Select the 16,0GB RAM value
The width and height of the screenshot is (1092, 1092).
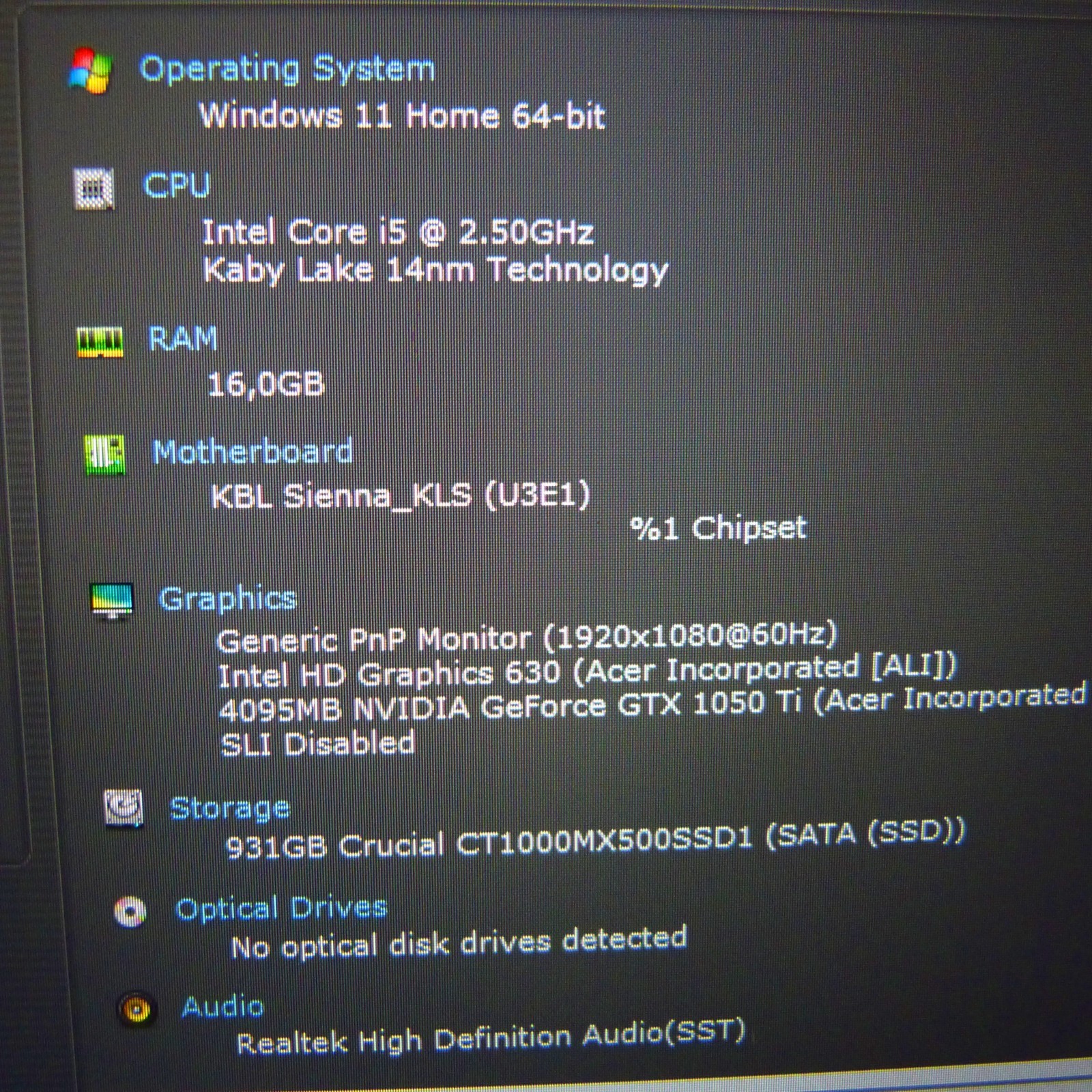click(x=266, y=384)
